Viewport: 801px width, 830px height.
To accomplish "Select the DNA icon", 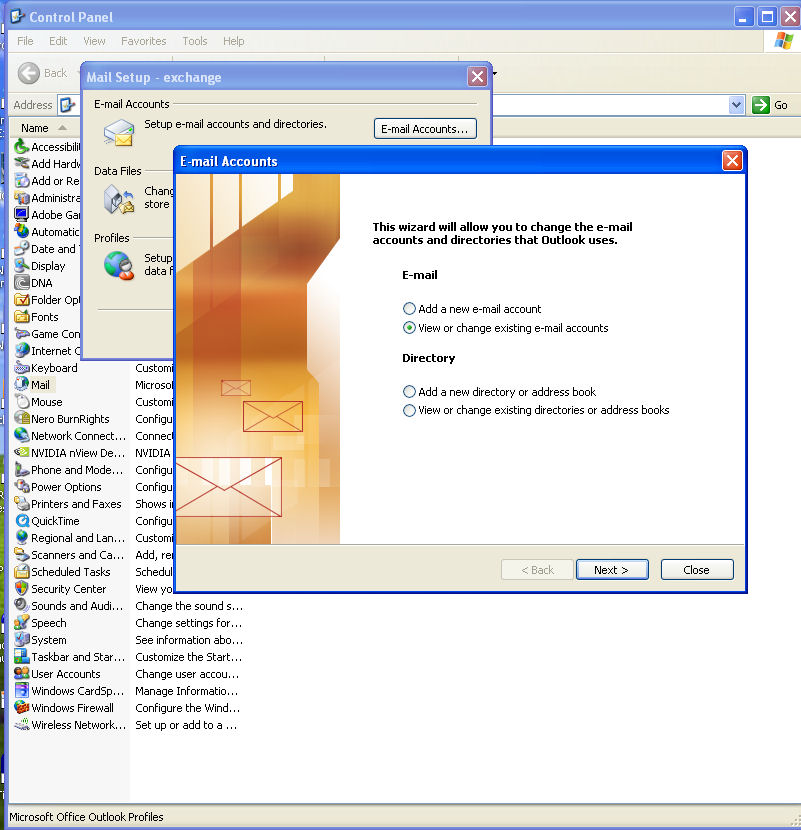I will tap(22, 282).
